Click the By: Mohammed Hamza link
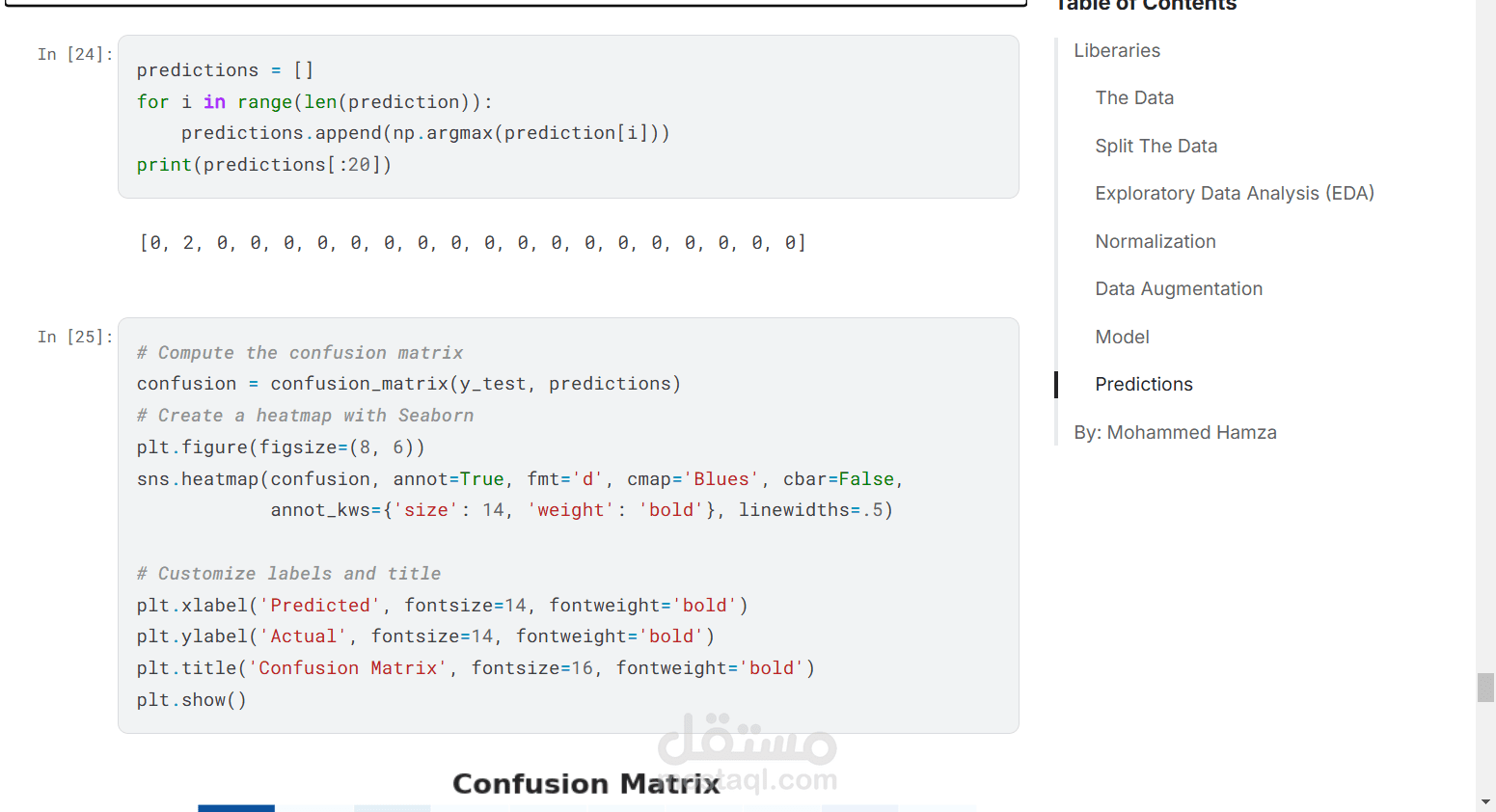 [x=1175, y=433]
